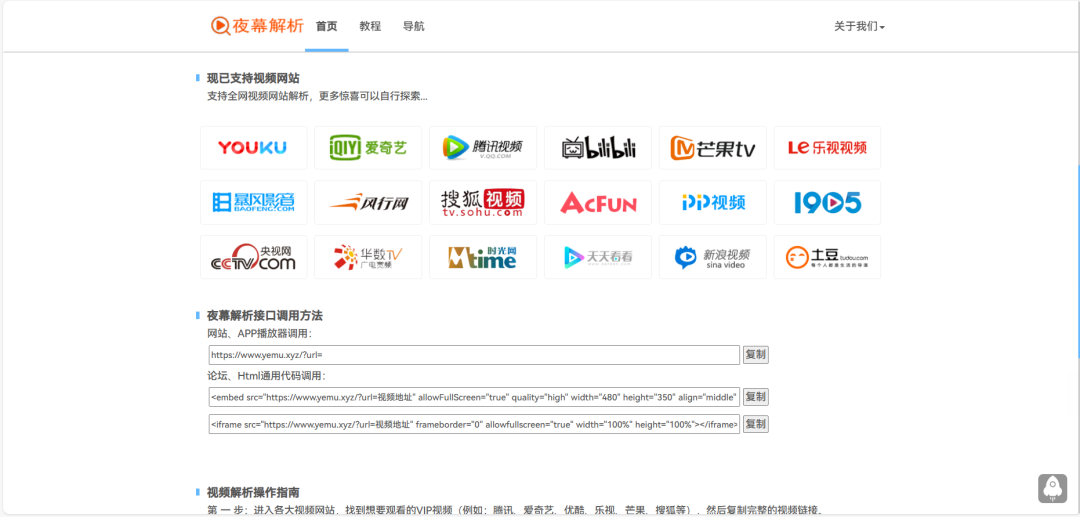Copy the iframe code snippet

756,424
